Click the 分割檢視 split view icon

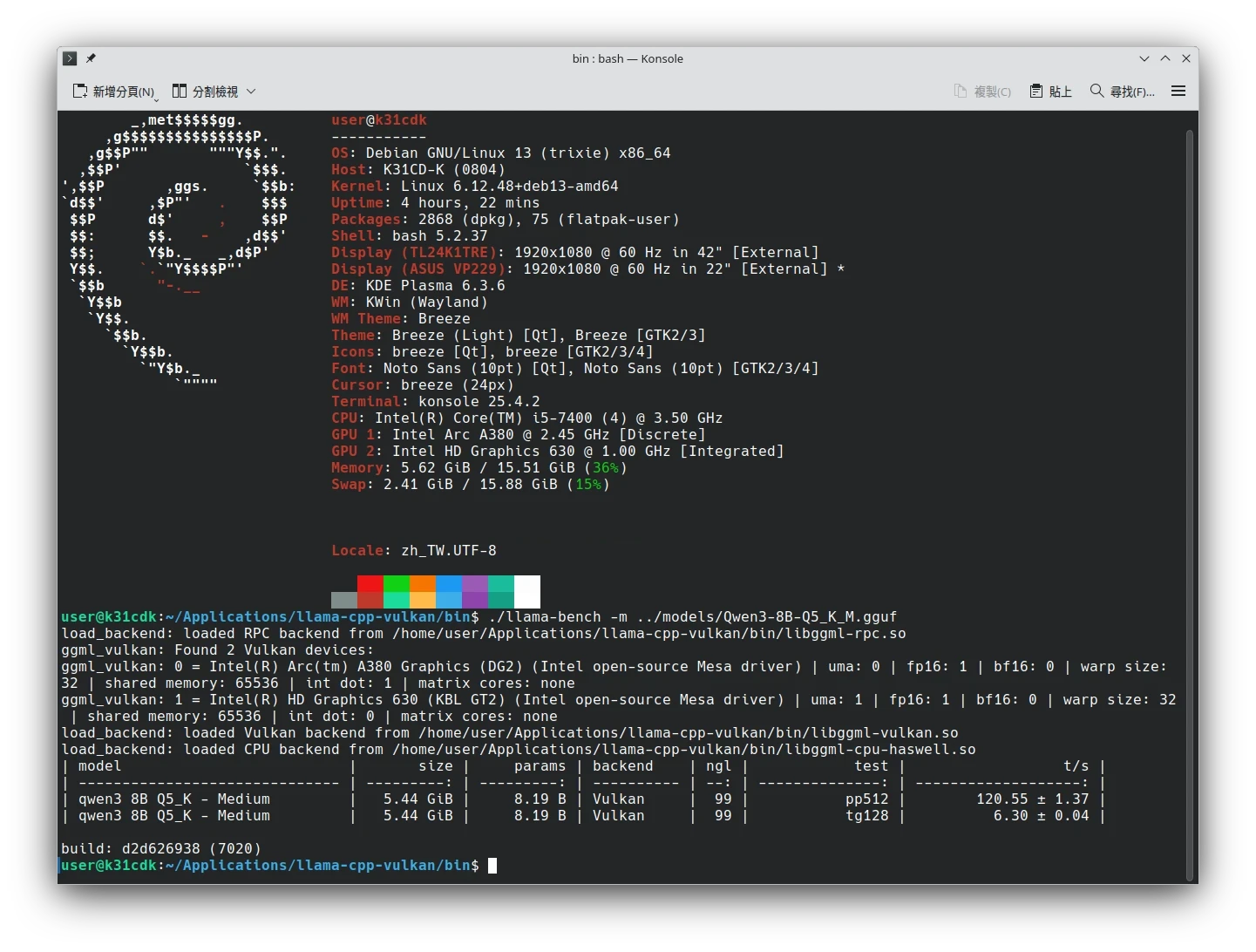(x=180, y=91)
